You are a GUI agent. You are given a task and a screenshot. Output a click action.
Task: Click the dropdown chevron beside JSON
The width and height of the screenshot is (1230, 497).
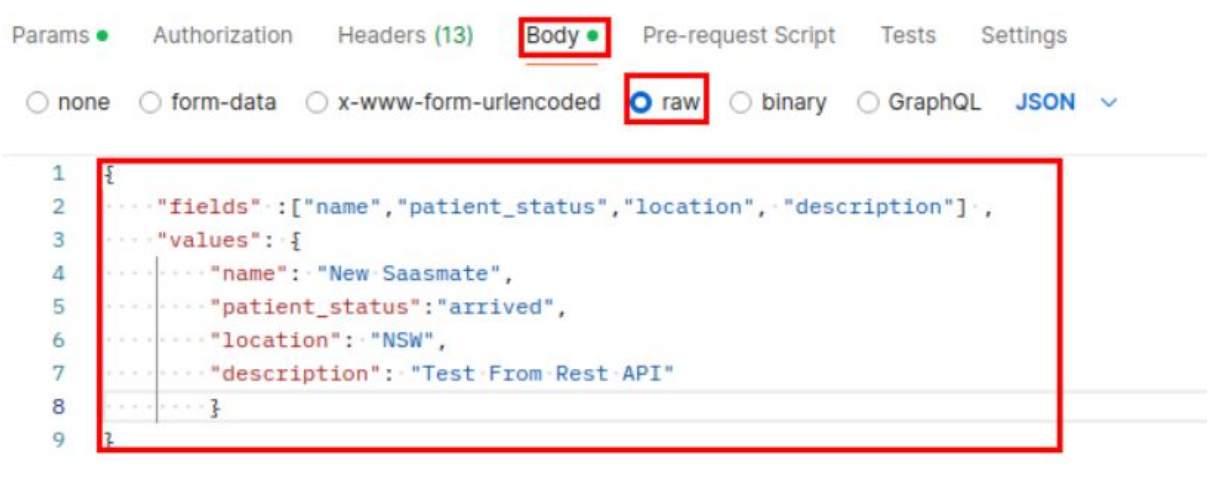coord(1108,103)
